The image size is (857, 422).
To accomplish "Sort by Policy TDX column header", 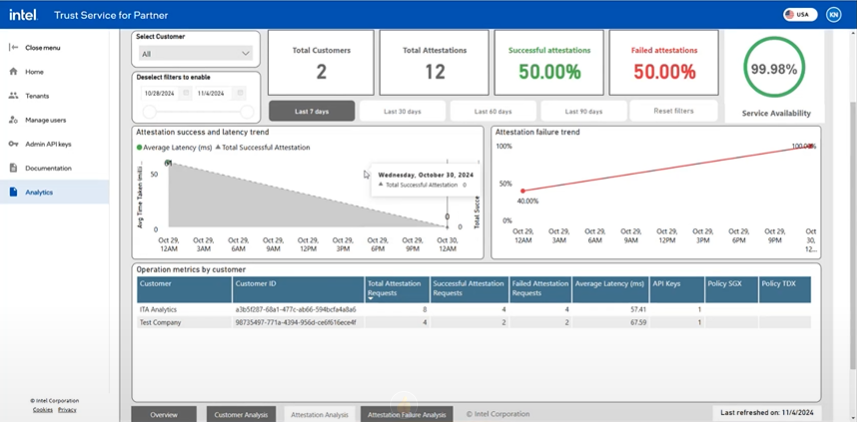I will (x=785, y=289).
